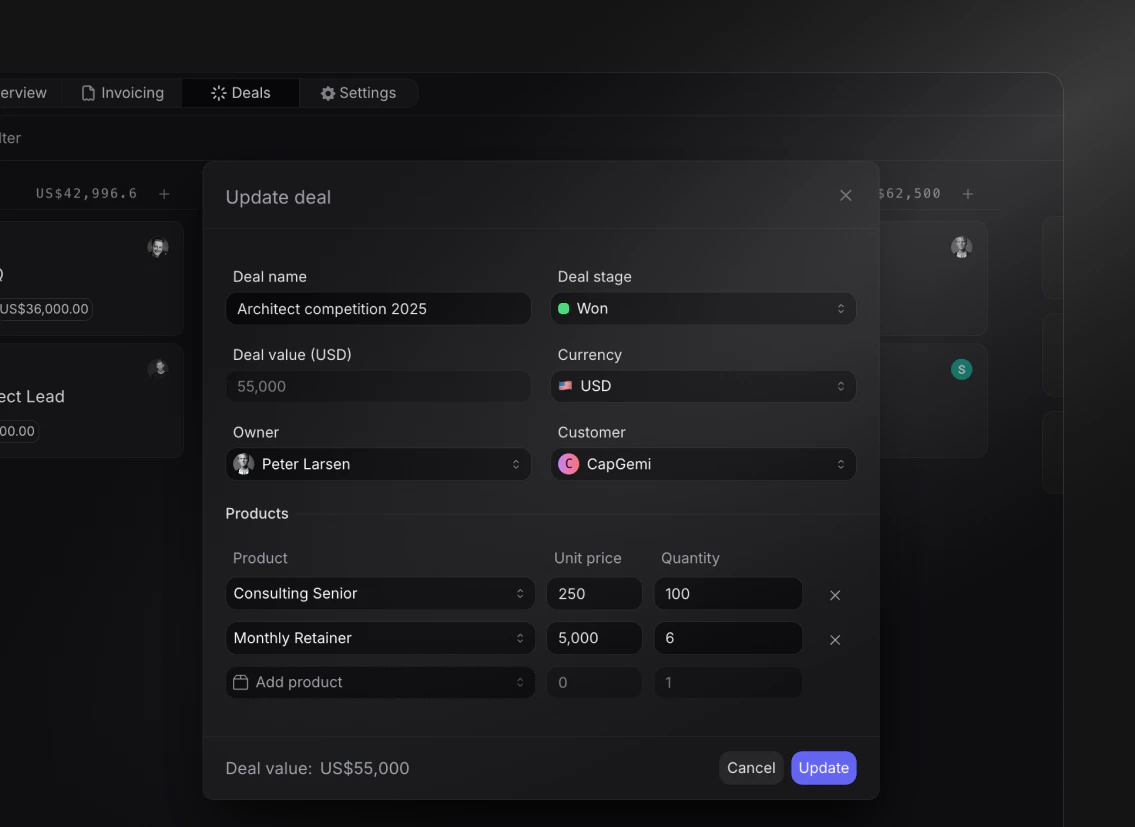Viewport: 1135px width, 827px height.
Task: Switch to the Invoicing tab
Action: pos(122,92)
